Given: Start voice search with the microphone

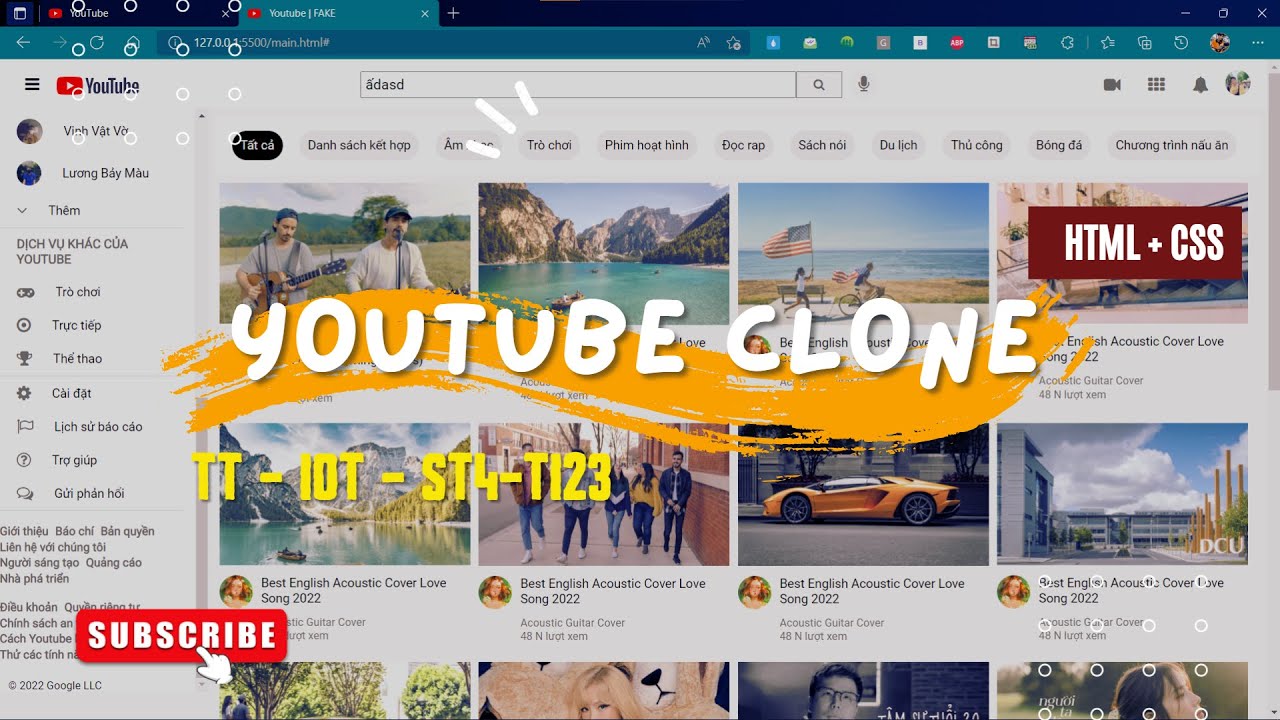Looking at the screenshot, I should 864,85.
